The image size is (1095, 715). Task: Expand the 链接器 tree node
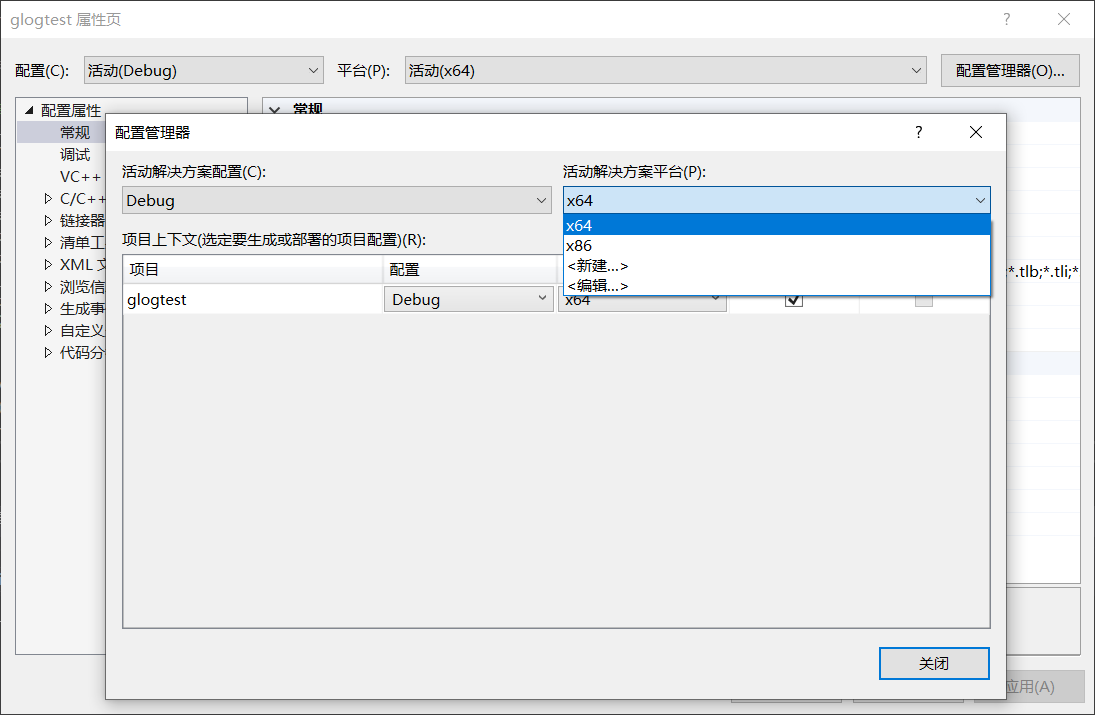click(46, 220)
